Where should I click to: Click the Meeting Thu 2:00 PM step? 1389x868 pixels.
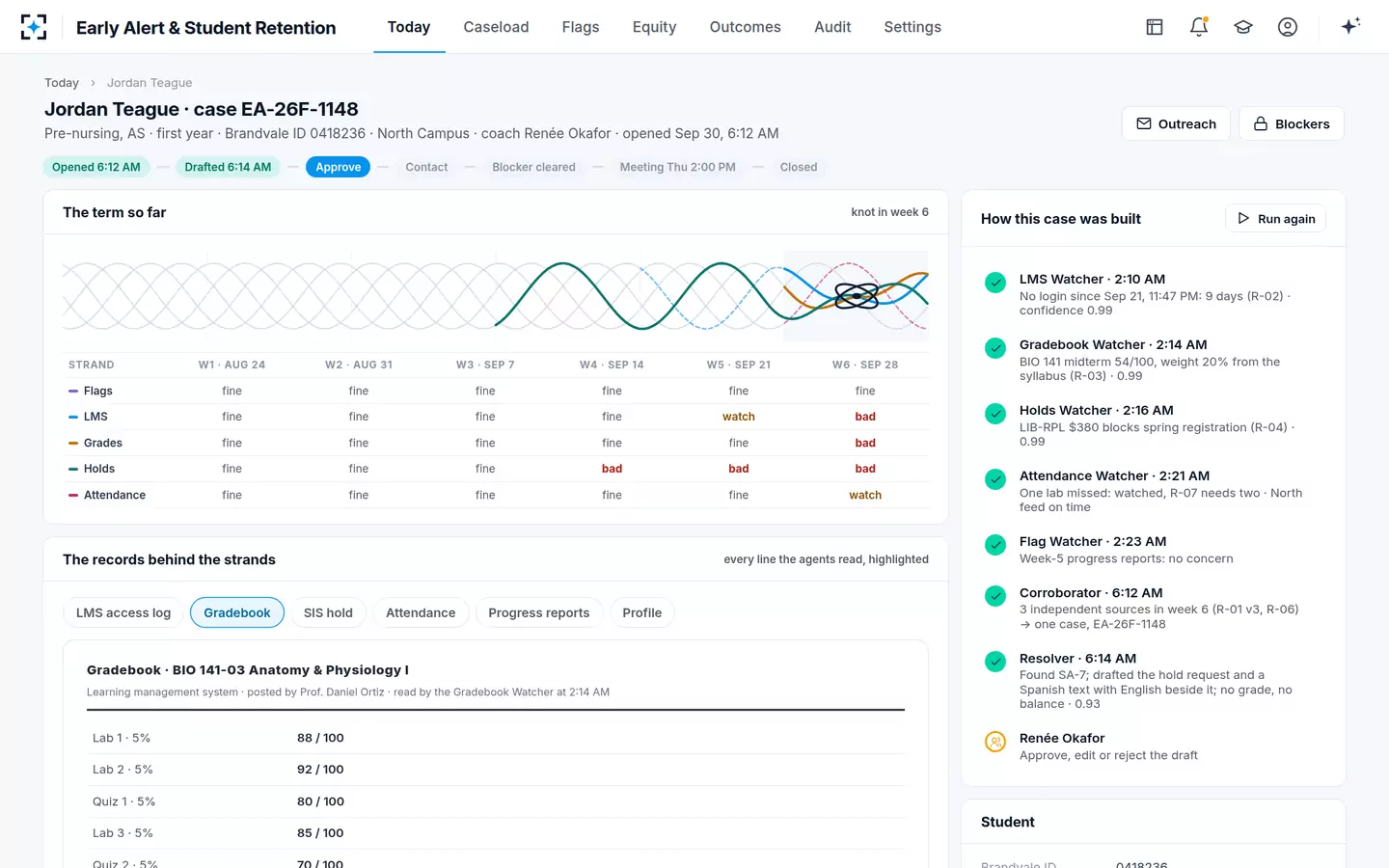point(678,167)
